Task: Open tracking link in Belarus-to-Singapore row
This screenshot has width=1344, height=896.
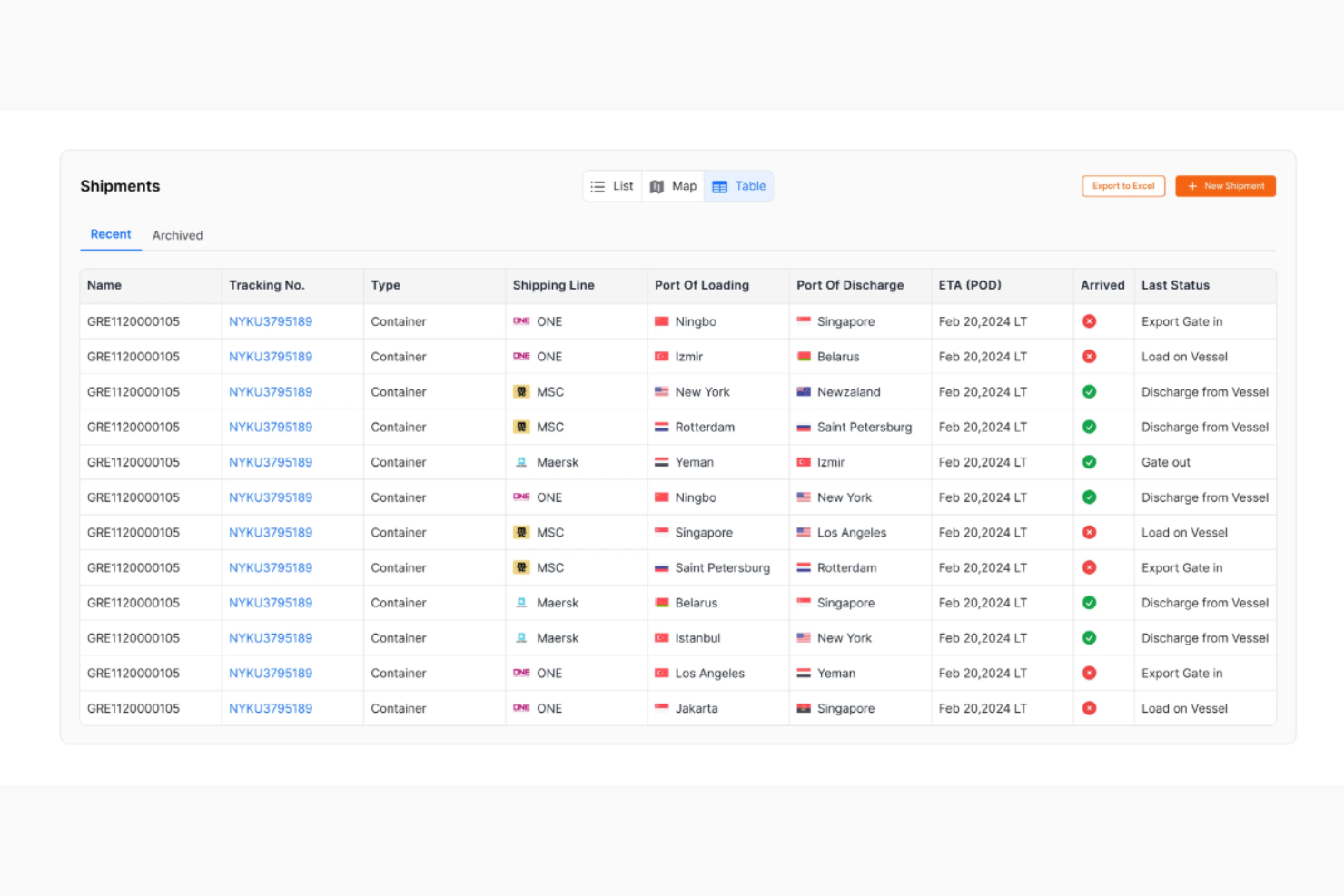Action: point(271,603)
